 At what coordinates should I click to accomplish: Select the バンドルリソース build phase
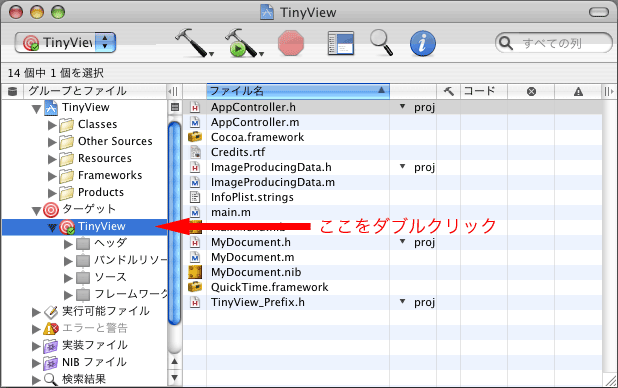(x=130, y=260)
